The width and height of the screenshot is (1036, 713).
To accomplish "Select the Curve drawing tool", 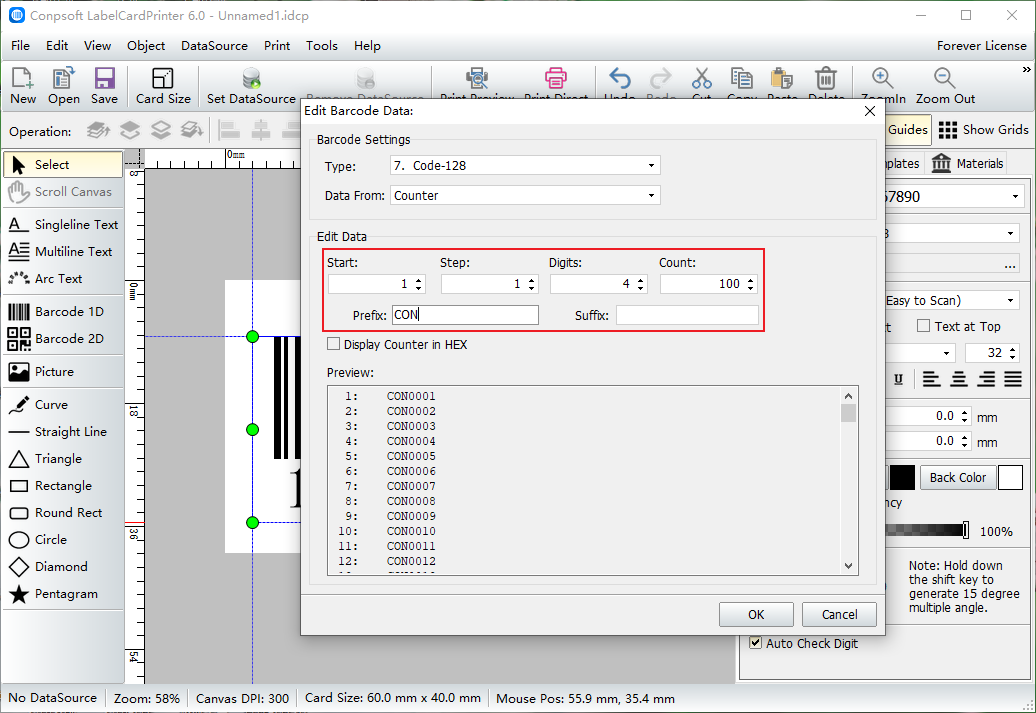I will point(63,404).
